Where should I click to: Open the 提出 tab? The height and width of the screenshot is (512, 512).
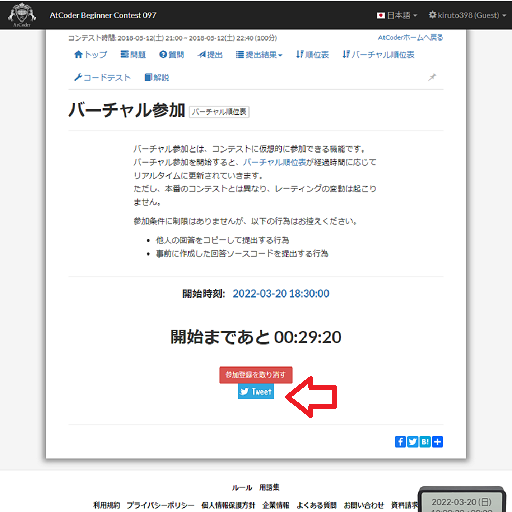pyautogui.click(x=210, y=54)
